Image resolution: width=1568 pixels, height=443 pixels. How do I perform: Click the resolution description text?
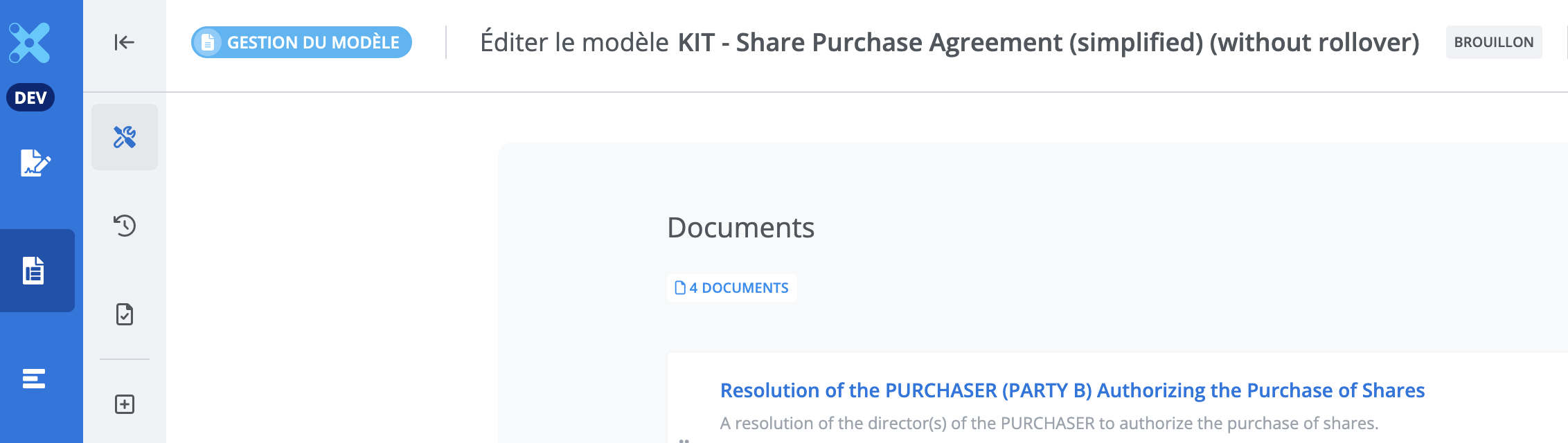coord(1049,423)
